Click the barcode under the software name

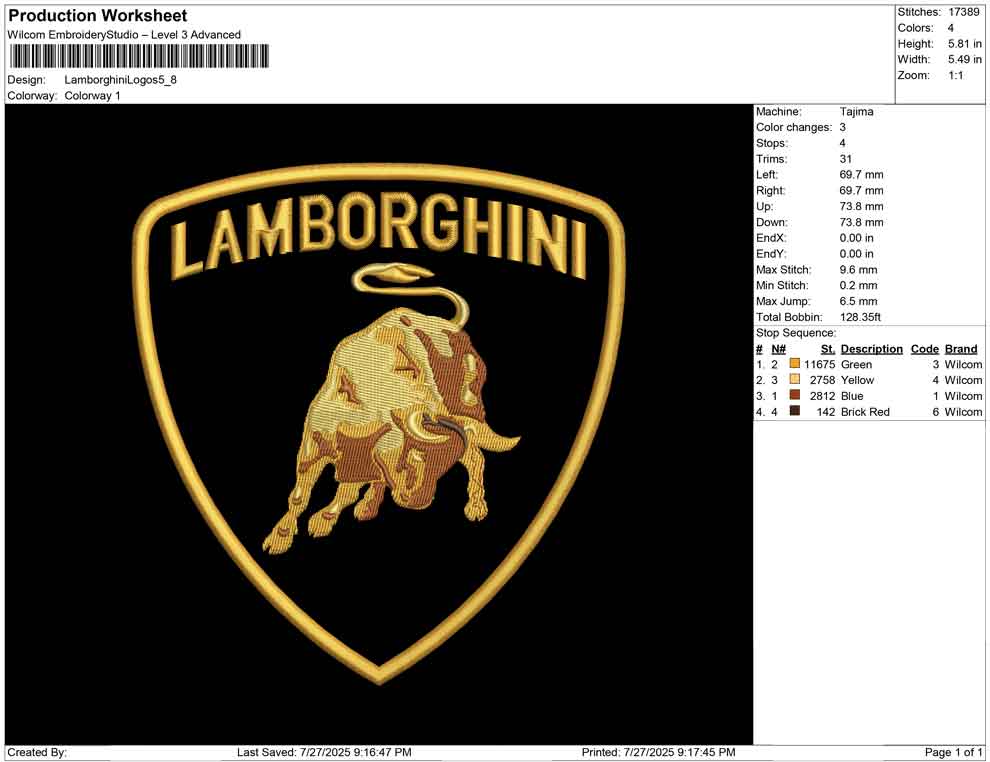[x=139, y=56]
